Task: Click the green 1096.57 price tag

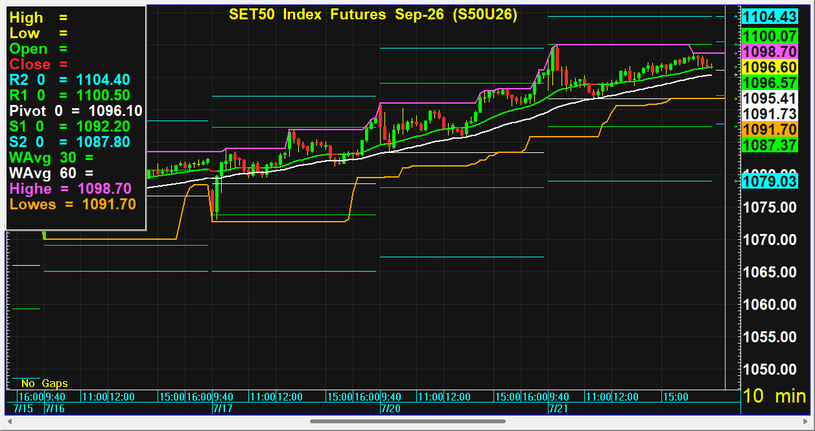Action: click(770, 83)
